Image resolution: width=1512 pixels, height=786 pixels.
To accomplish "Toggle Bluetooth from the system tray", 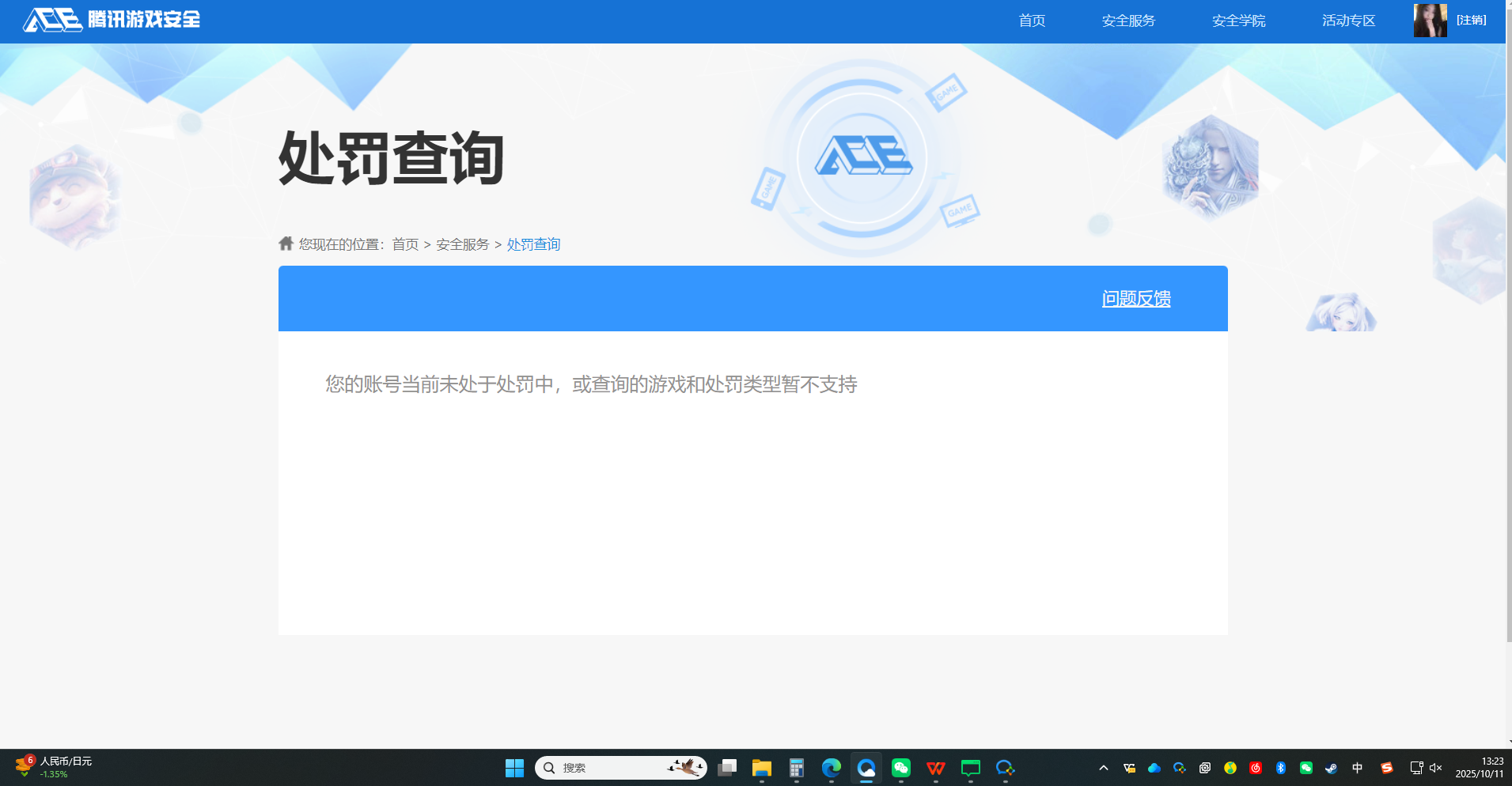I will [1281, 767].
